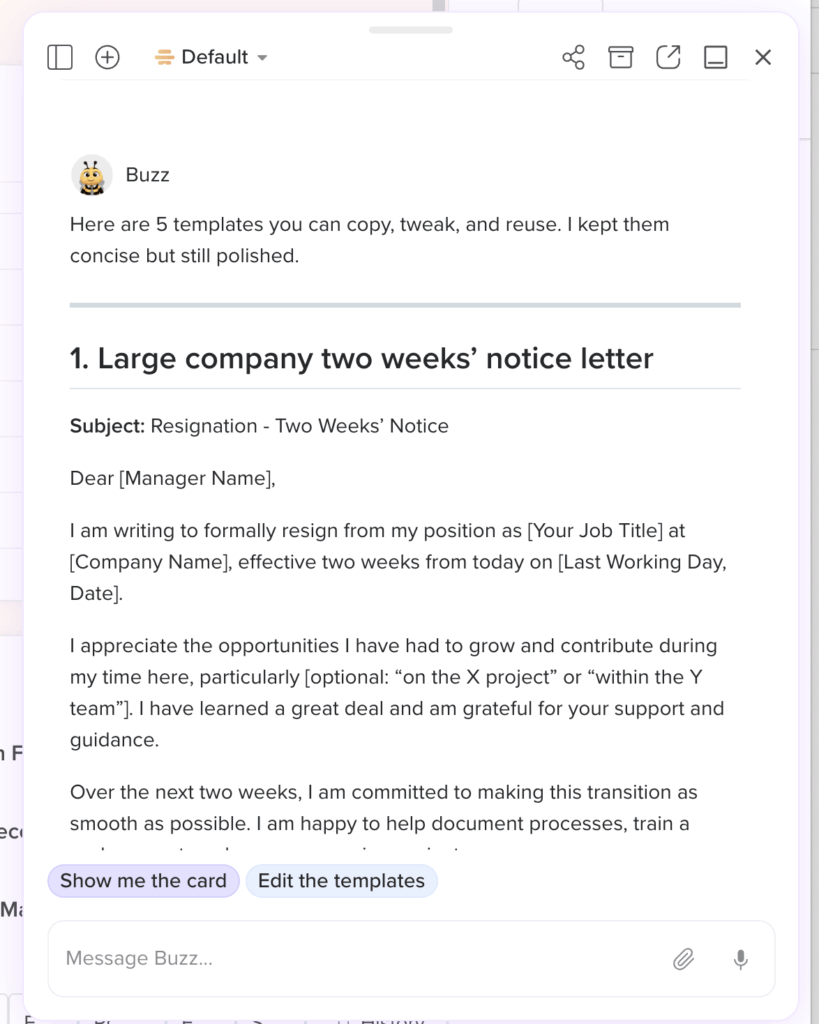
Task: Click the "Edit the templates" suggestion
Action: pyautogui.click(x=341, y=881)
